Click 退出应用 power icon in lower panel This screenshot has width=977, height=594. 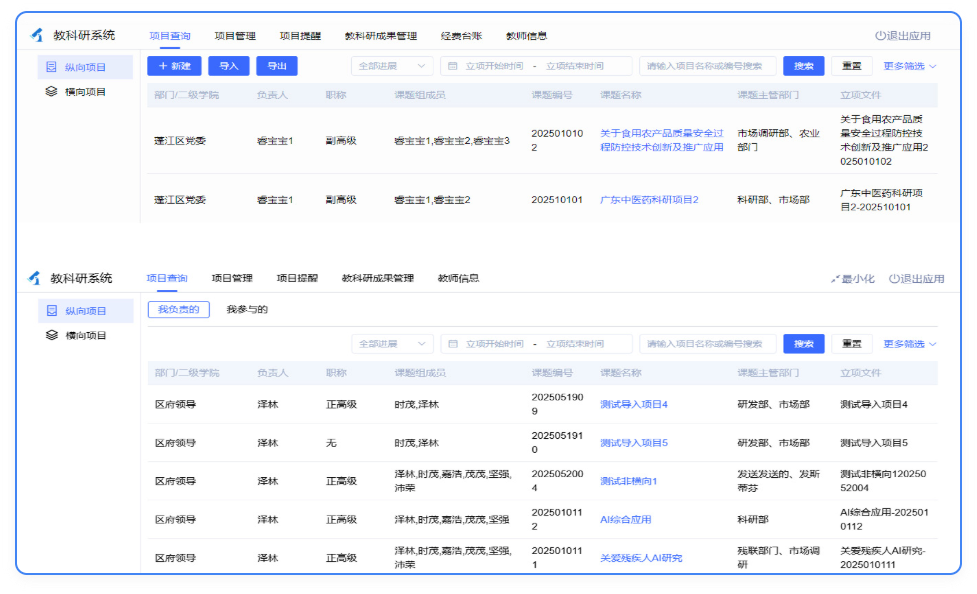point(895,279)
